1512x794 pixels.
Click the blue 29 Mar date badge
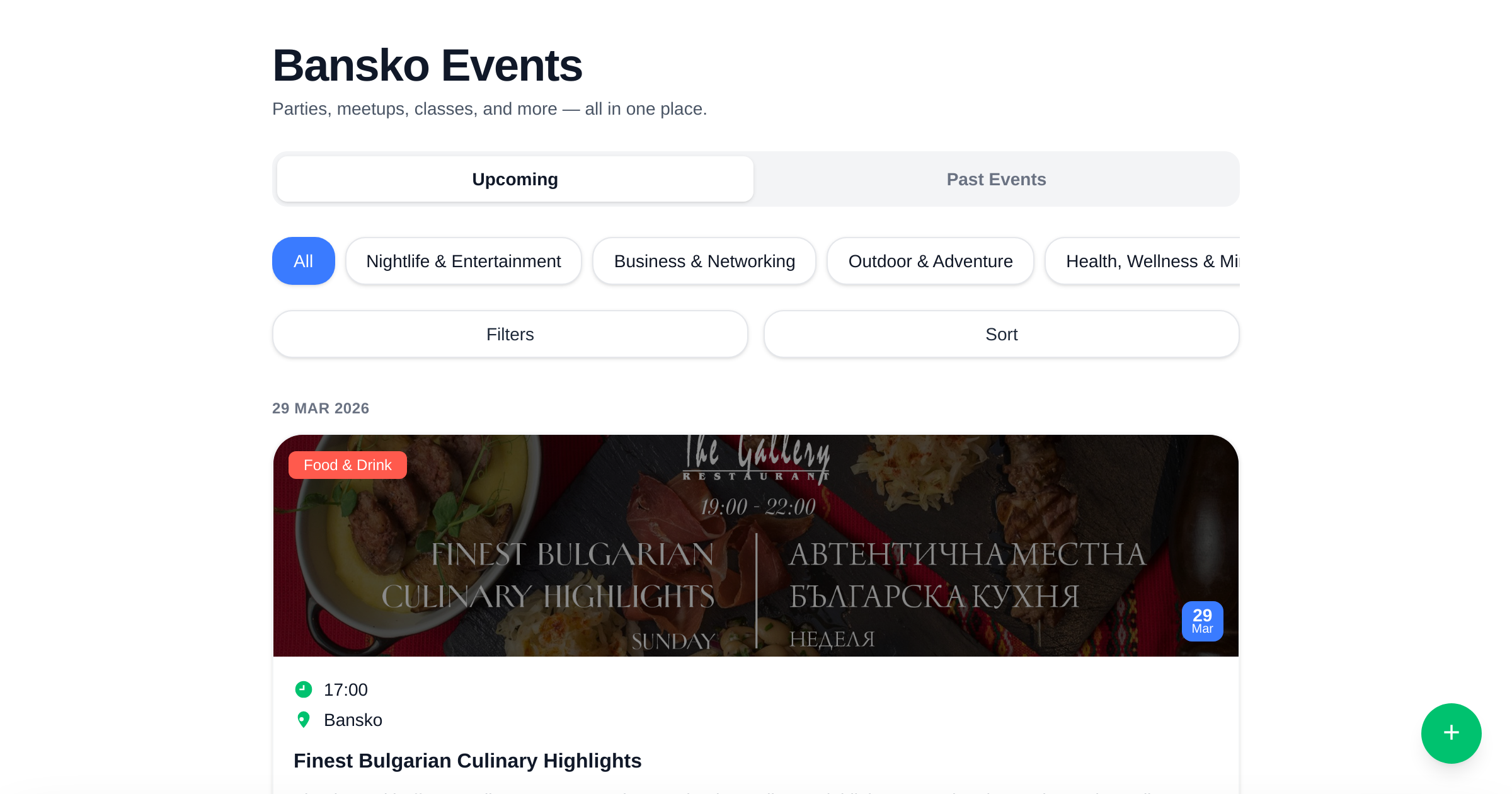click(1202, 621)
